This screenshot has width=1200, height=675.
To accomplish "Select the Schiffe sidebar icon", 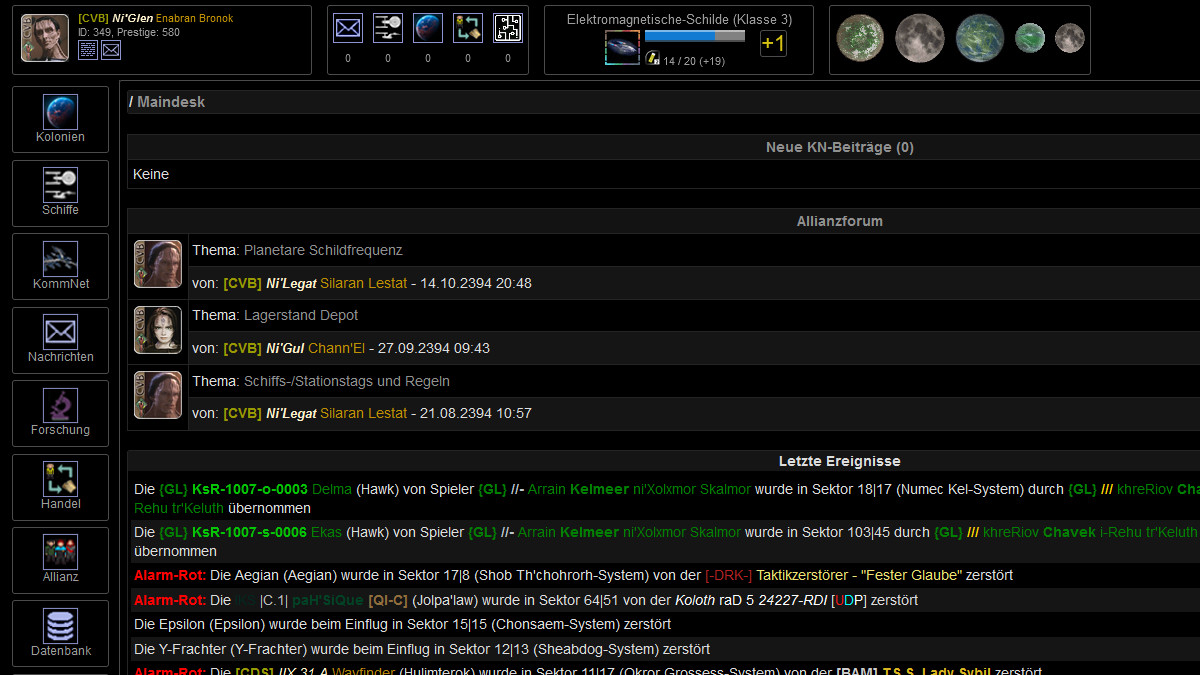I will [60, 185].
